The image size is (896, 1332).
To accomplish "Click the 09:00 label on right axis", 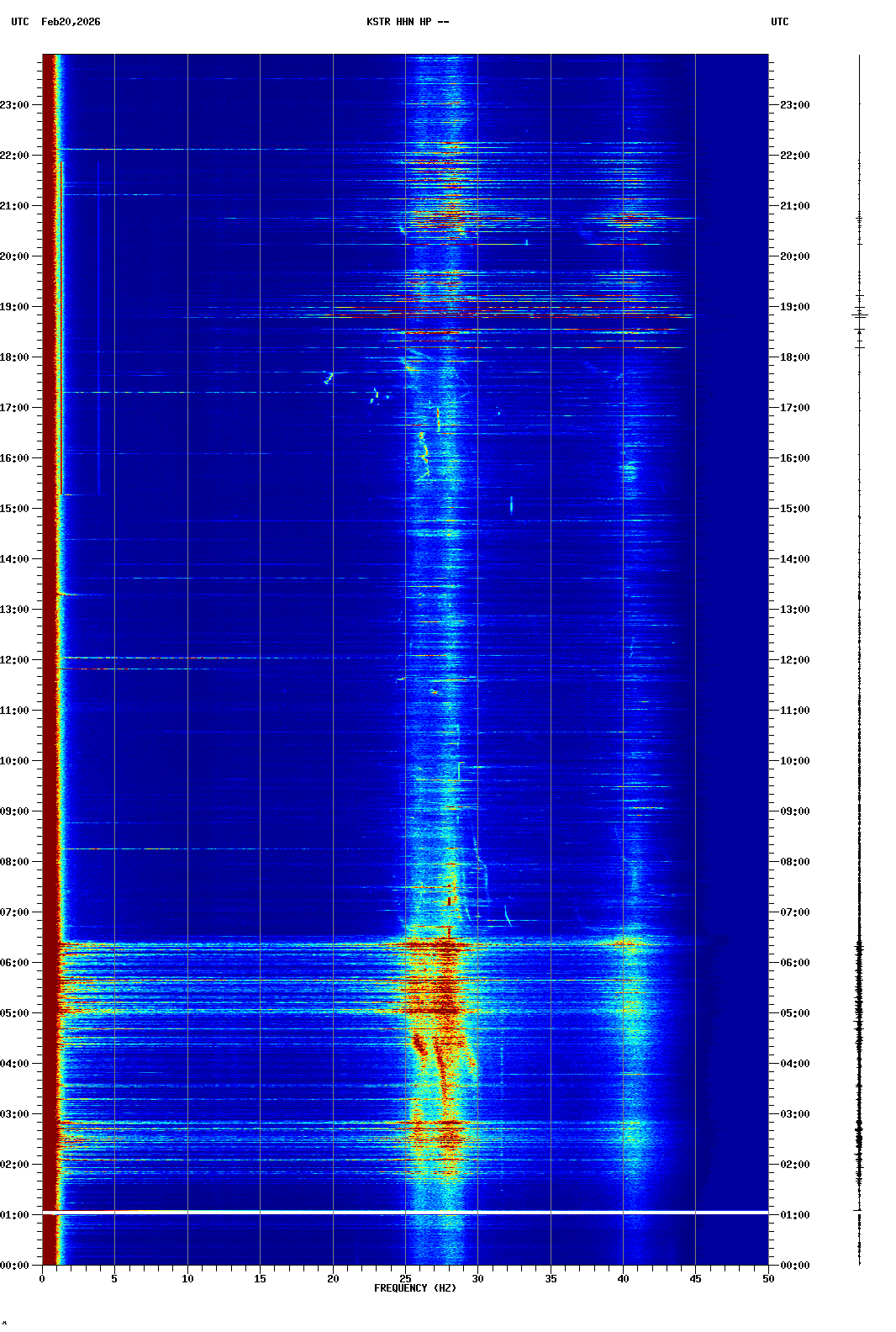I will click(x=794, y=811).
